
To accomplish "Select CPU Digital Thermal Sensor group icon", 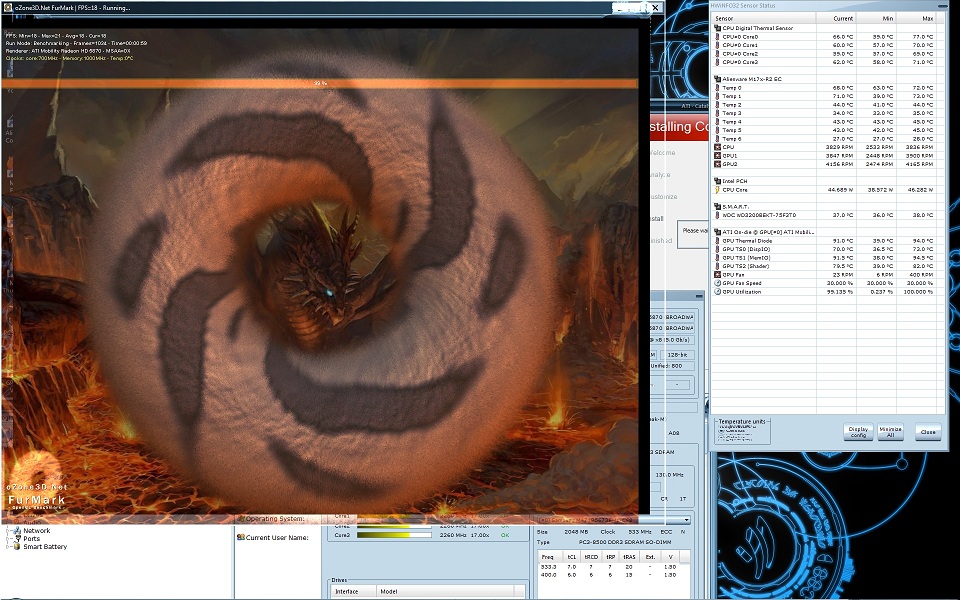I will coord(718,28).
